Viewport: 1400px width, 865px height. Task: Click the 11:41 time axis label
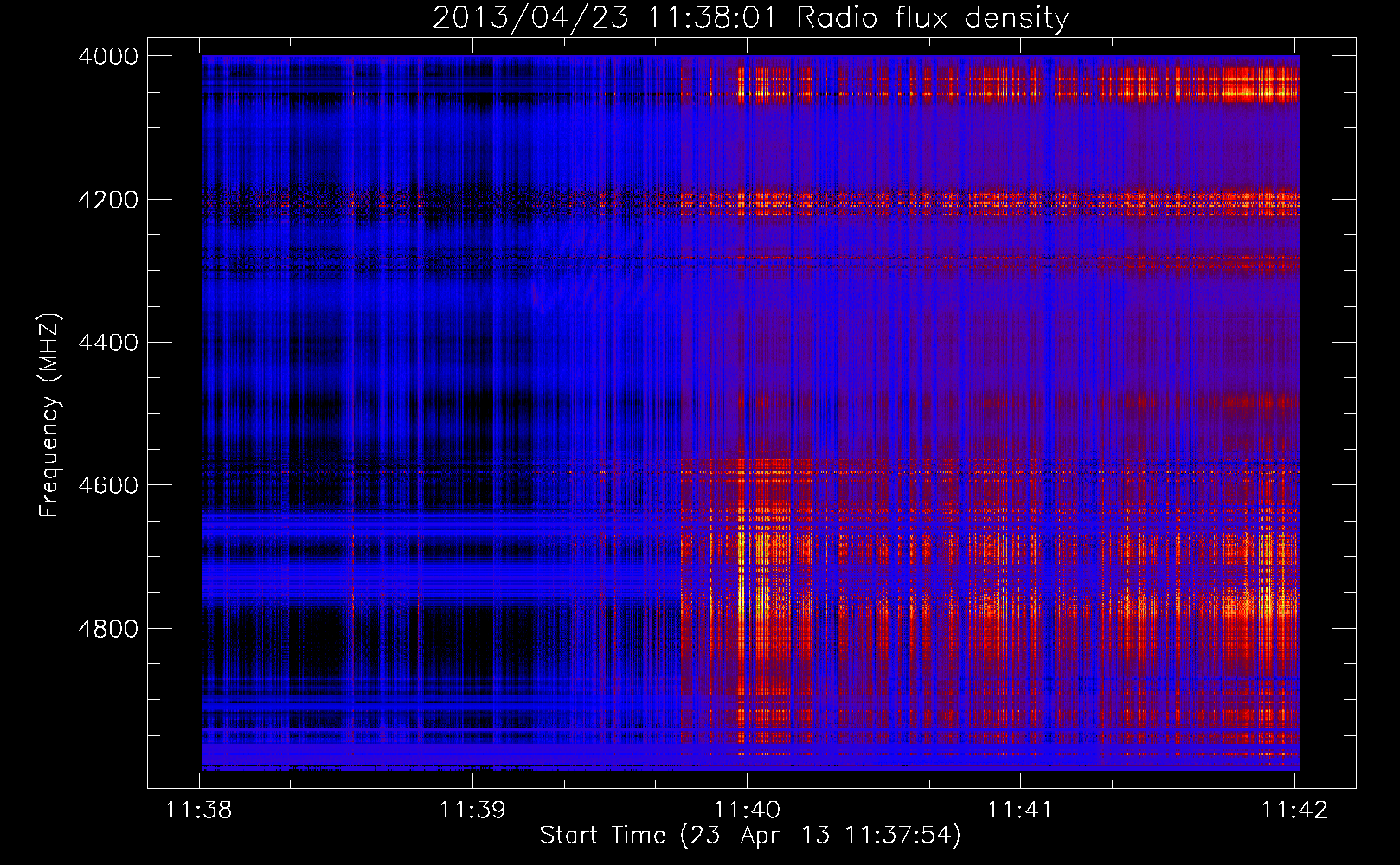pyautogui.click(x=1020, y=811)
